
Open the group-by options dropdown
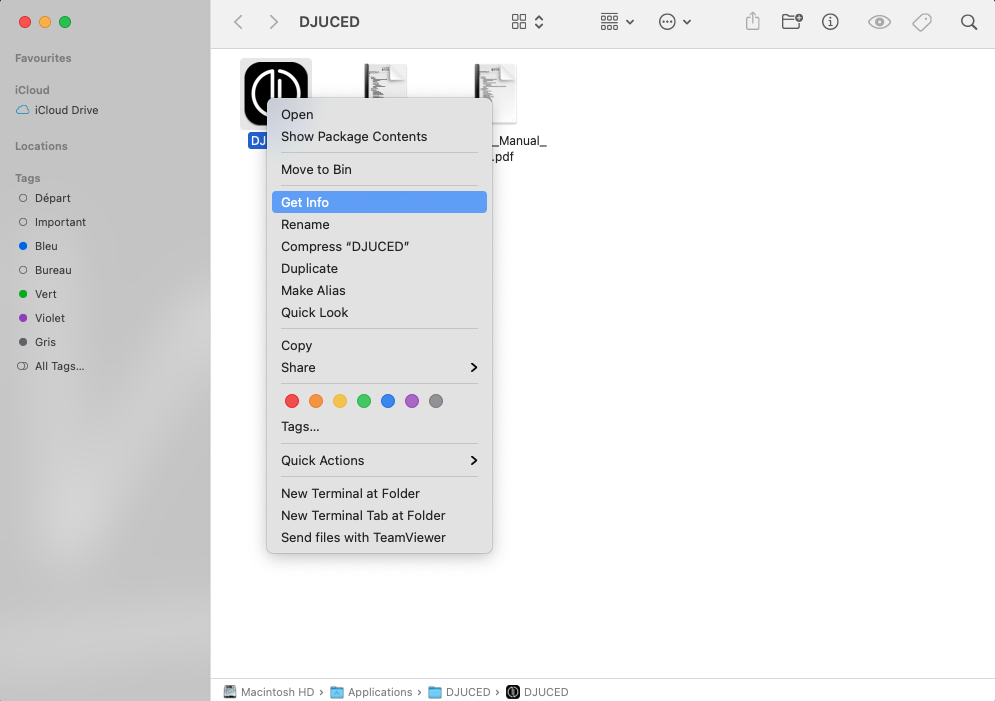click(617, 22)
